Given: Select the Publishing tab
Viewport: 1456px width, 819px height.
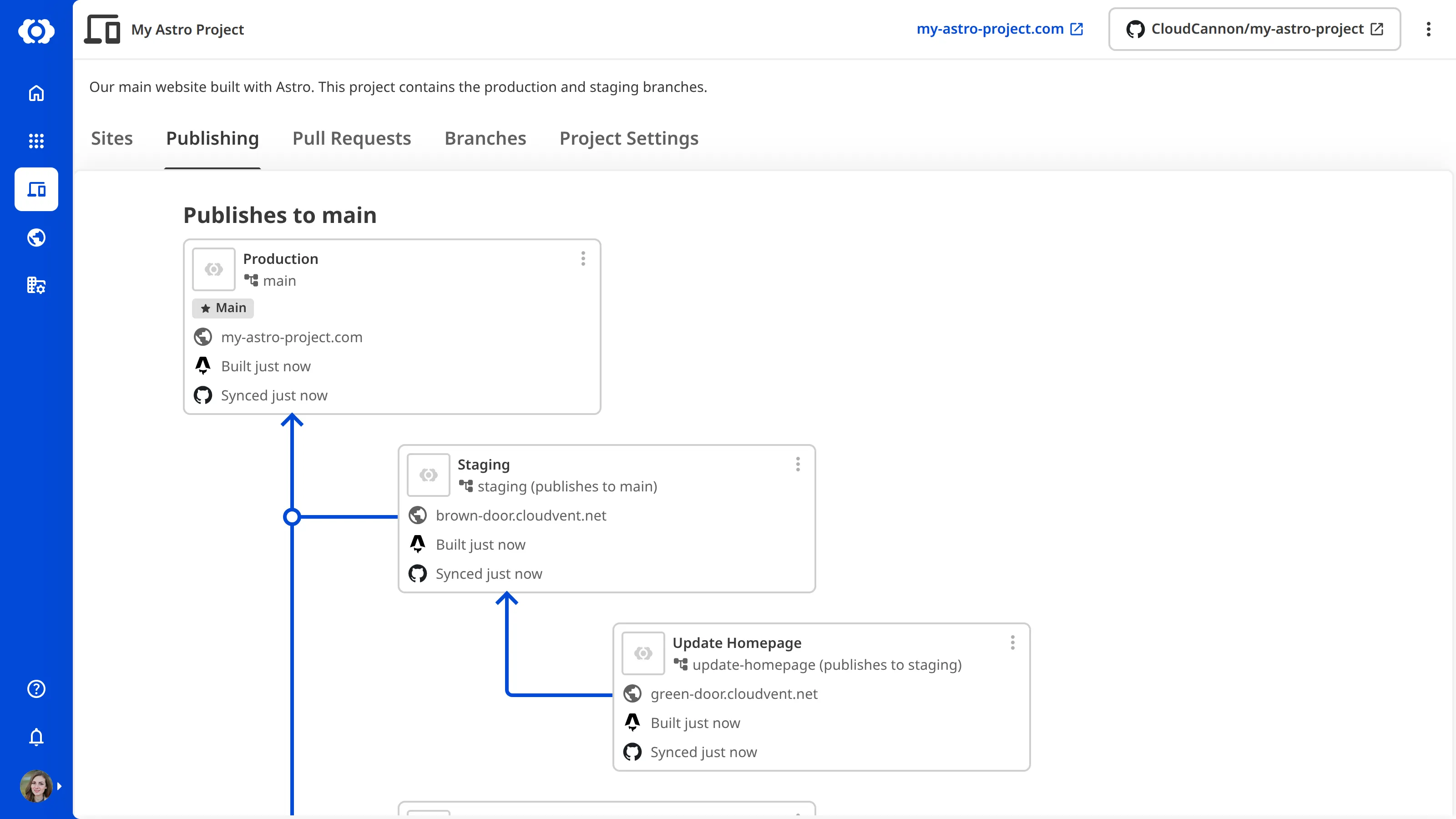Looking at the screenshot, I should tap(212, 138).
